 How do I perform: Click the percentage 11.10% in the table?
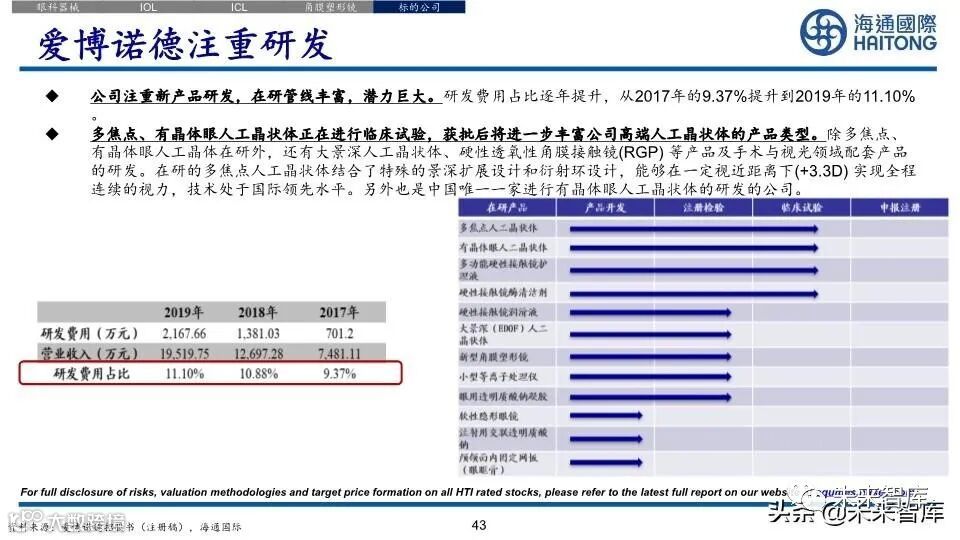pyautogui.click(x=184, y=373)
